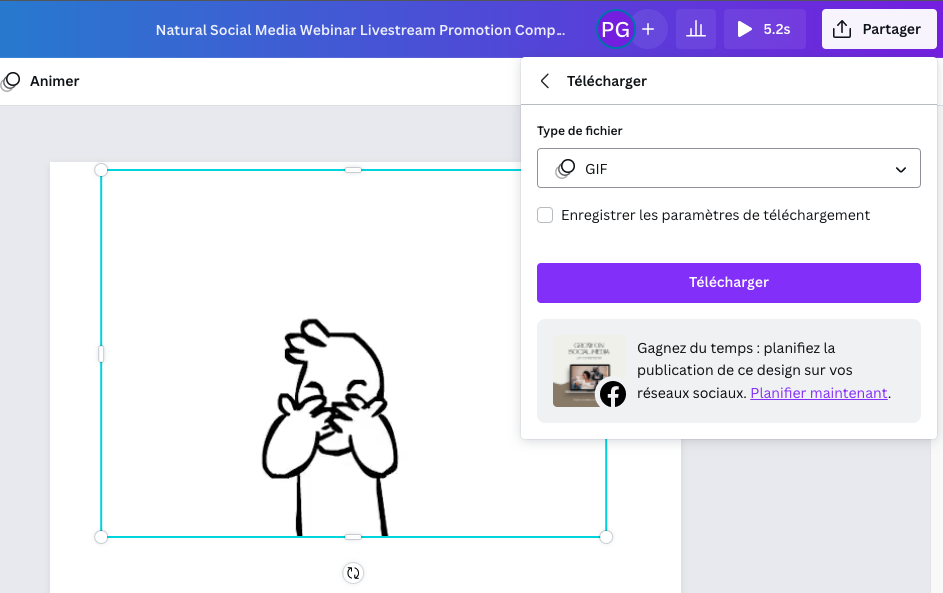Click the top-left corner selection handle
Image resolution: width=943 pixels, height=593 pixels.
click(x=100, y=170)
